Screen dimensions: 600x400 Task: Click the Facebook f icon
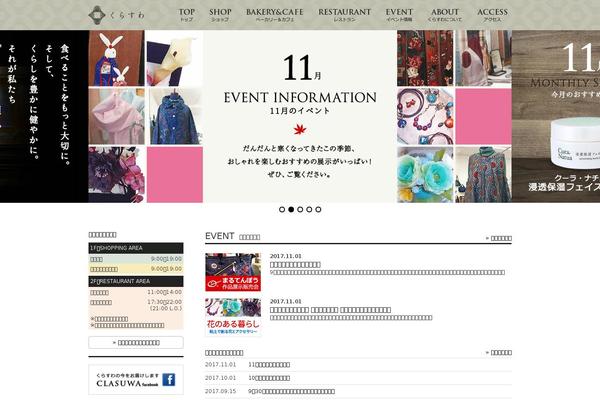point(169,379)
